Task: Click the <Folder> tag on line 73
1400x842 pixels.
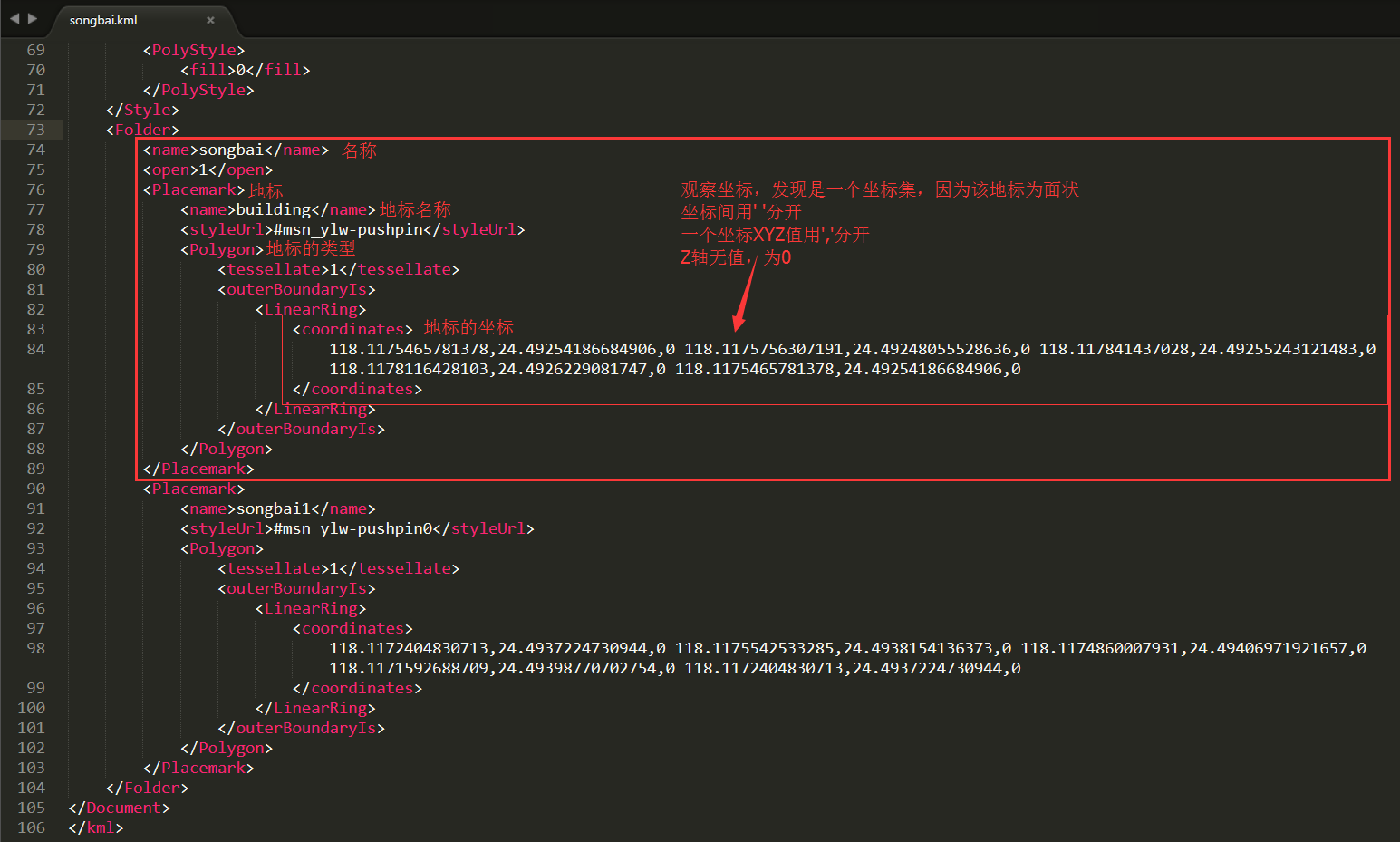Action: click(x=141, y=130)
